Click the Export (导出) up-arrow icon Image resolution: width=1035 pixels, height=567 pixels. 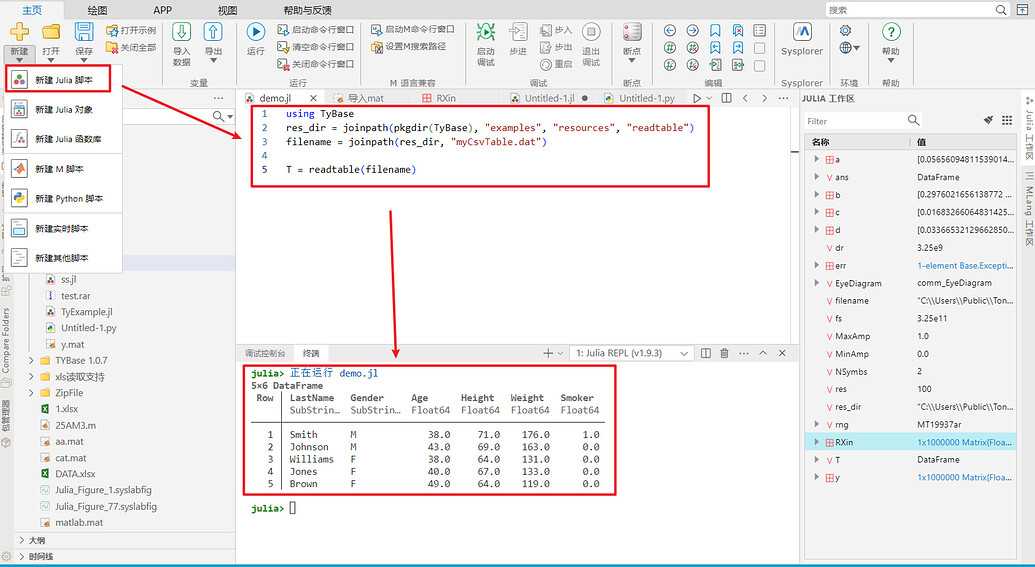(213, 32)
